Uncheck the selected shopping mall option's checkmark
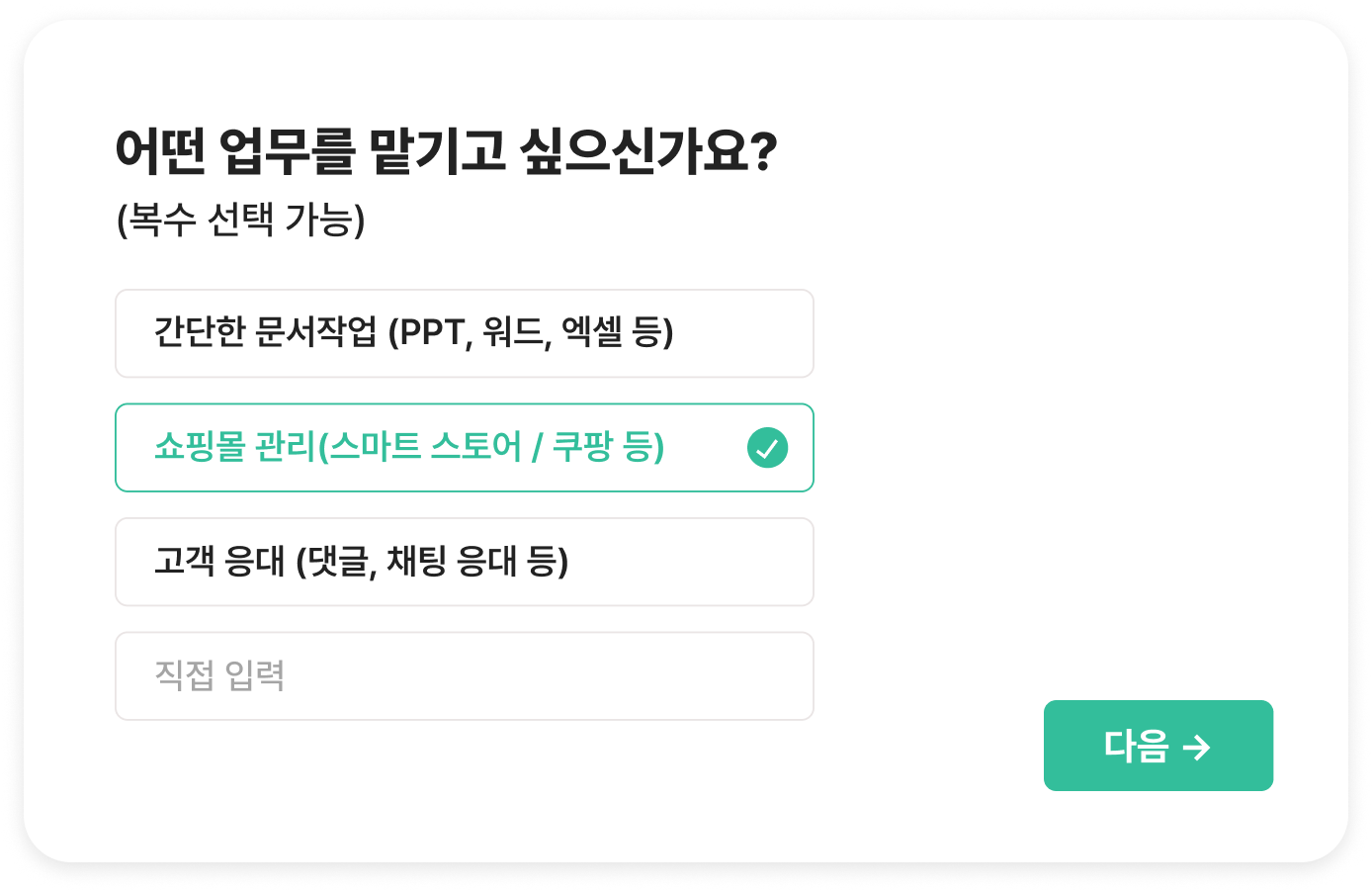 click(767, 448)
